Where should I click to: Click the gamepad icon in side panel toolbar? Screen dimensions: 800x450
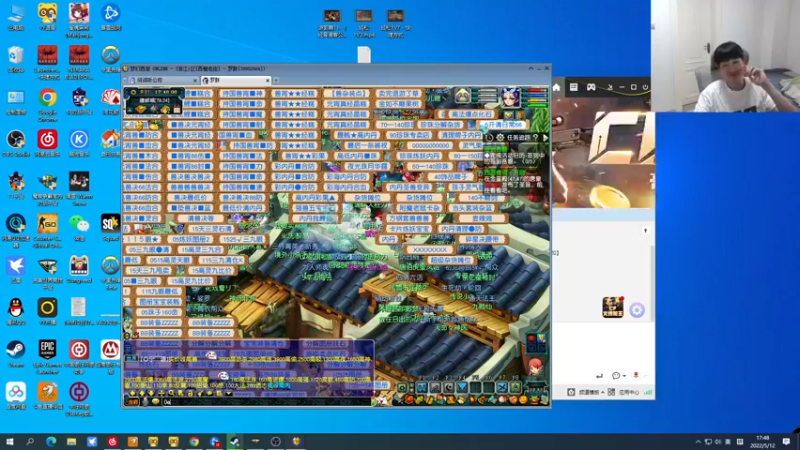(x=591, y=87)
